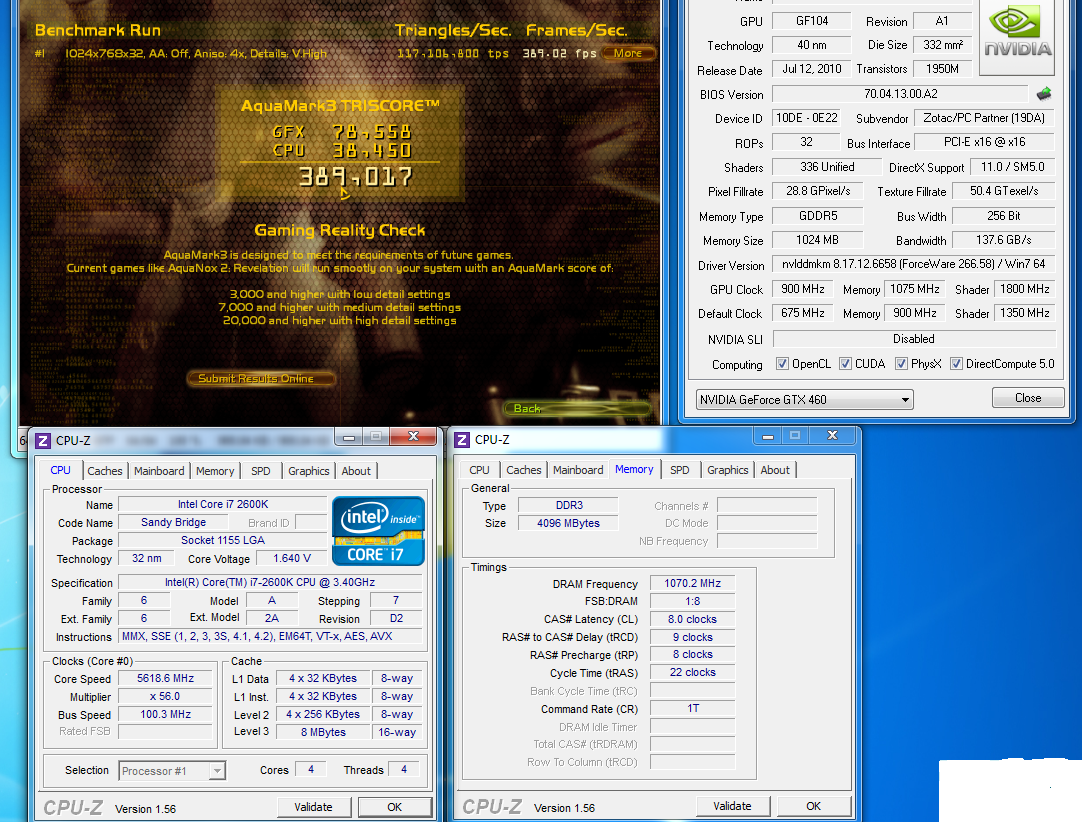Screen dimensions: 1082x822
Task: Click the DRAM Frequency 1070.2 MHz value
Action: point(693,584)
